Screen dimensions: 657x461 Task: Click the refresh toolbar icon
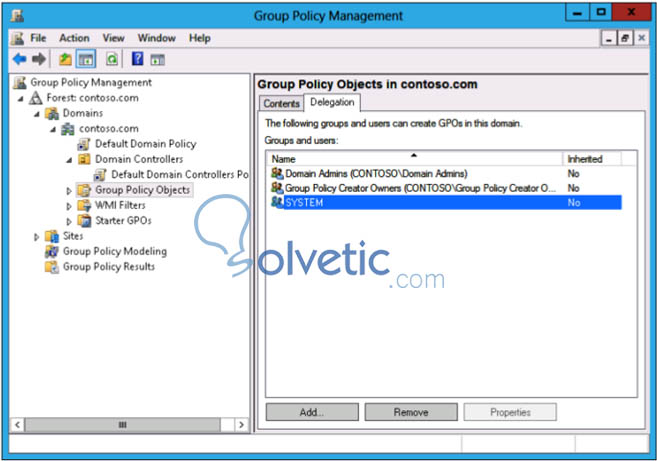coord(112,59)
